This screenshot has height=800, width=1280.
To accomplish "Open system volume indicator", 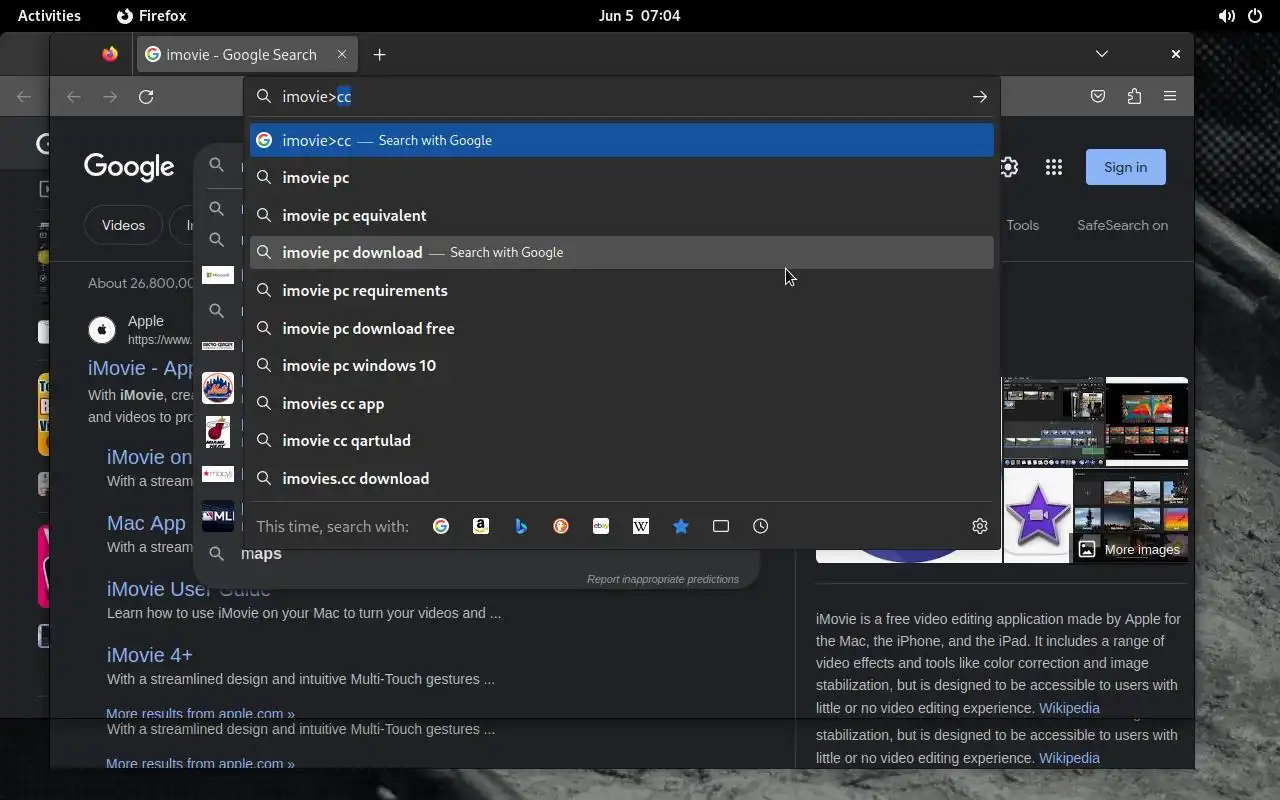I will [1226, 16].
